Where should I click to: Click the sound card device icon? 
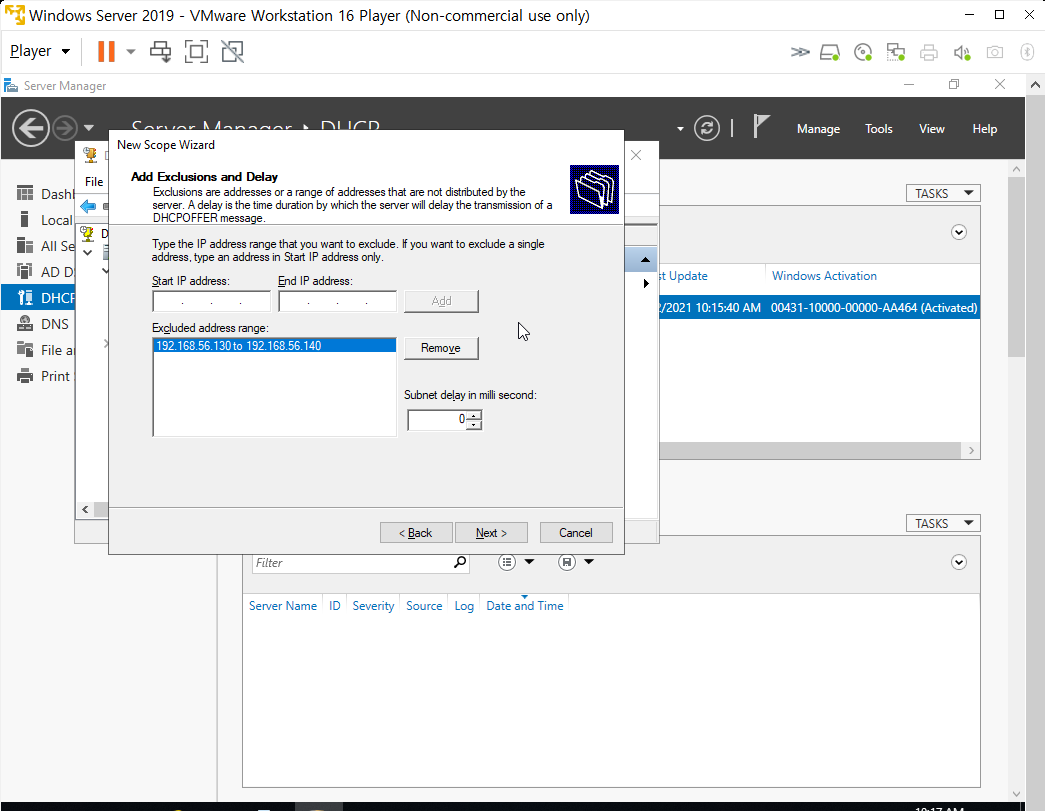click(x=962, y=52)
